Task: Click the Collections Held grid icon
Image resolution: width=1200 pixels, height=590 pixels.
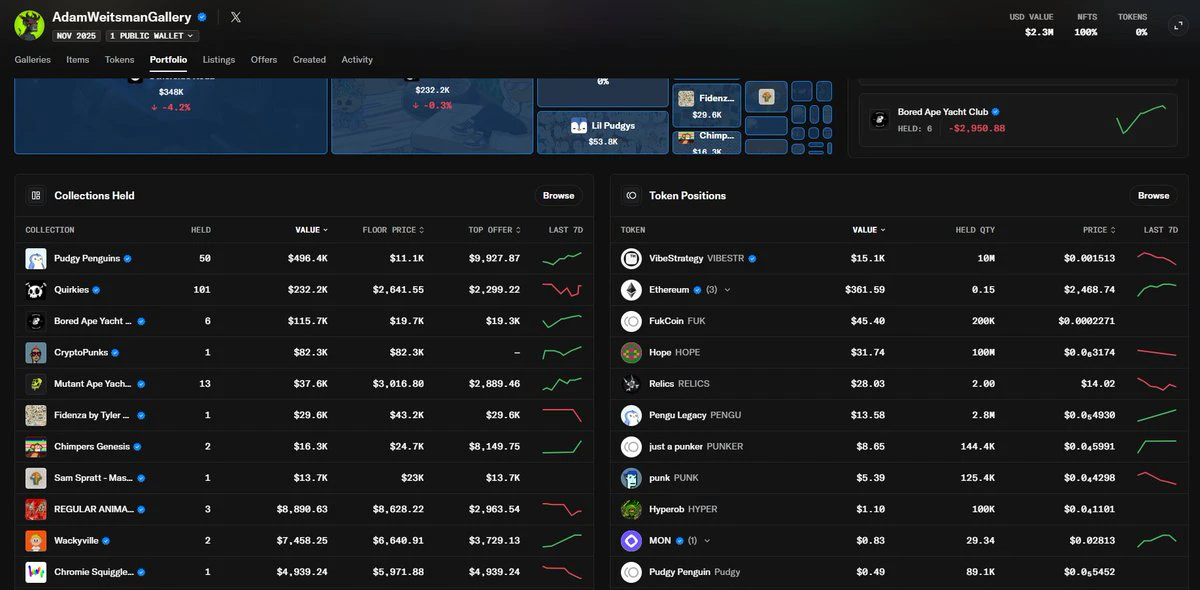Action: tap(36, 196)
